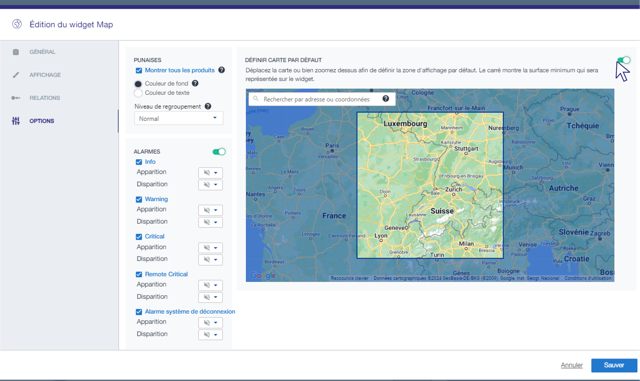Open the Niveau de regroupement Normal dropdown

click(x=178, y=118)
